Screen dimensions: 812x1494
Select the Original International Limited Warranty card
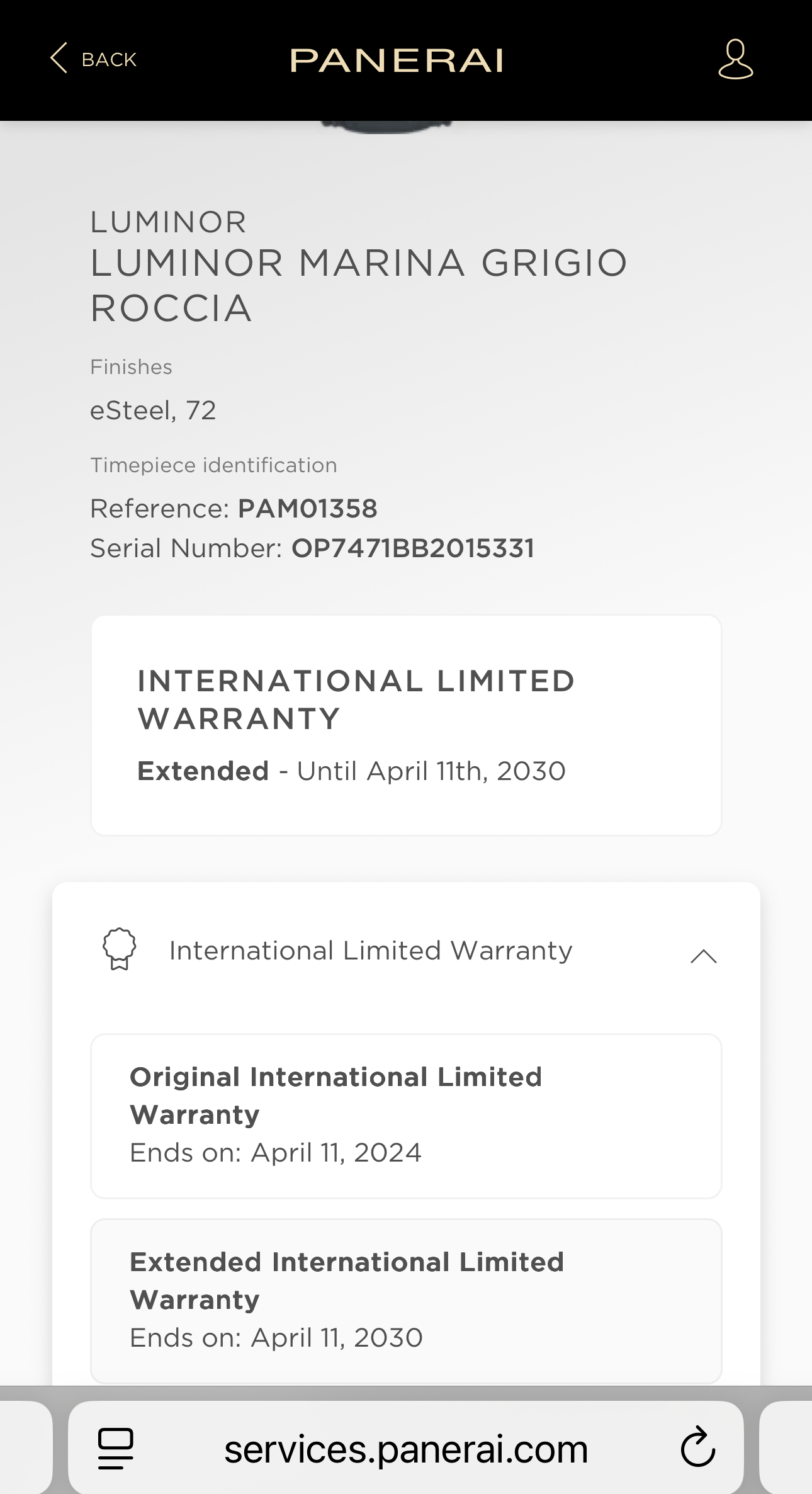tap(406, 1116)
